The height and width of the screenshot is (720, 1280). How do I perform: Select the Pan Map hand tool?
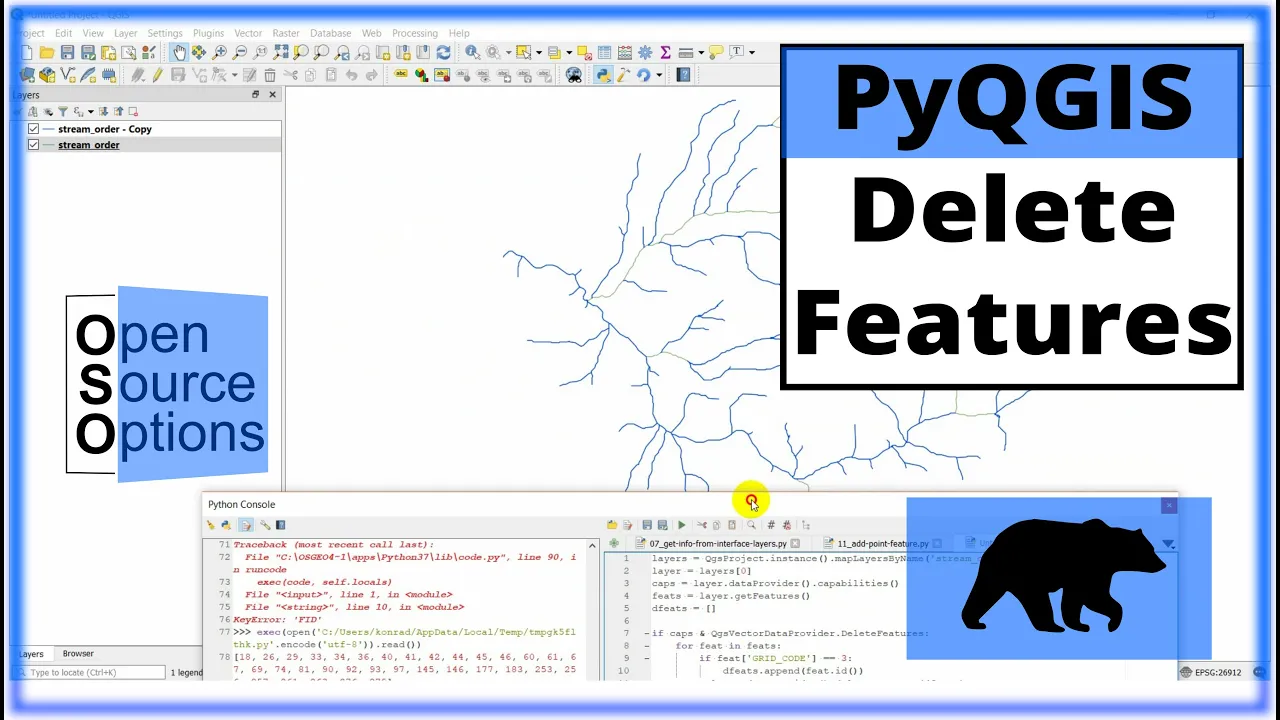(180, 52)
